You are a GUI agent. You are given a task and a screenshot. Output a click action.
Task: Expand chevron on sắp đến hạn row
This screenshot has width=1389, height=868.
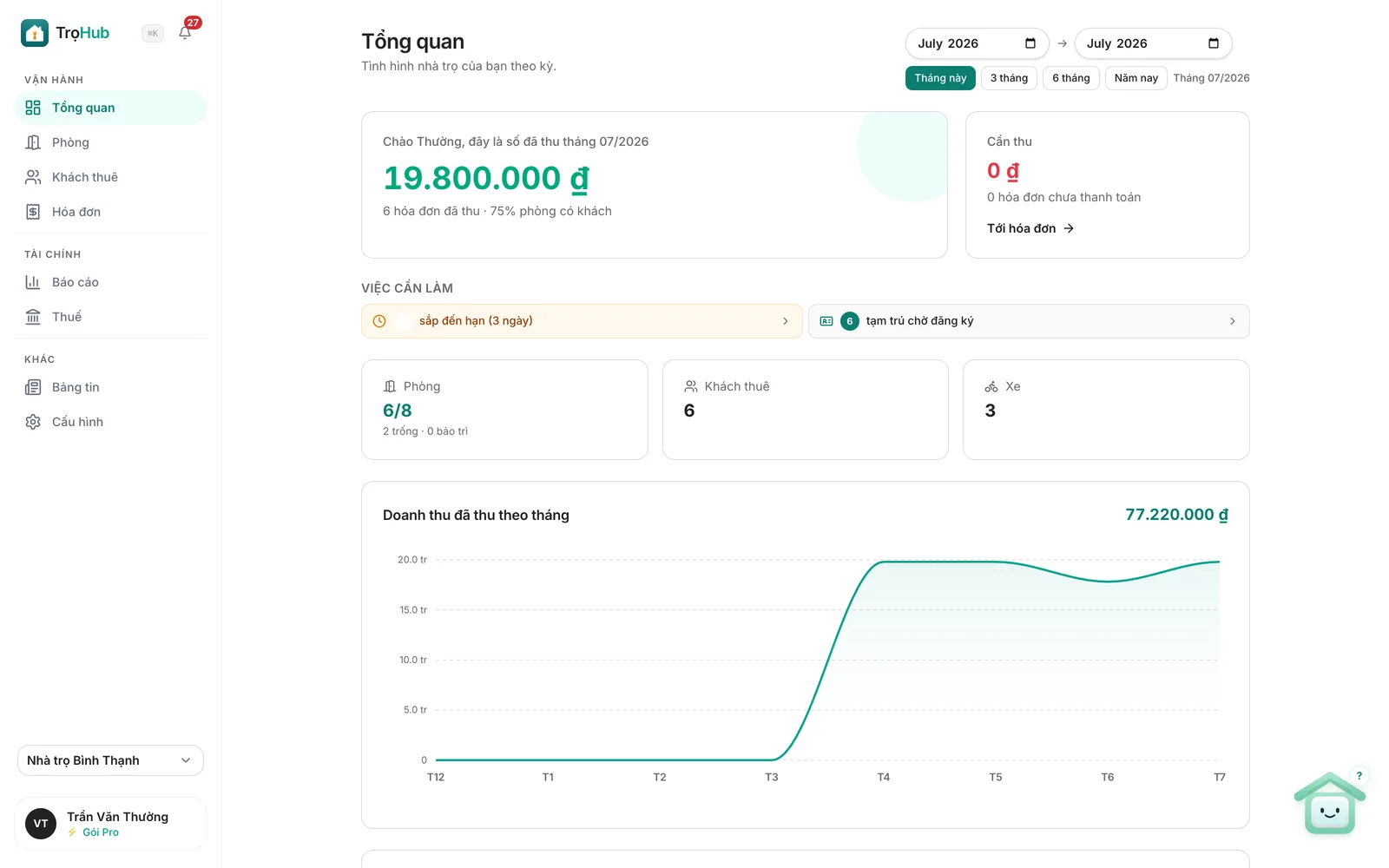click(786, 321)
